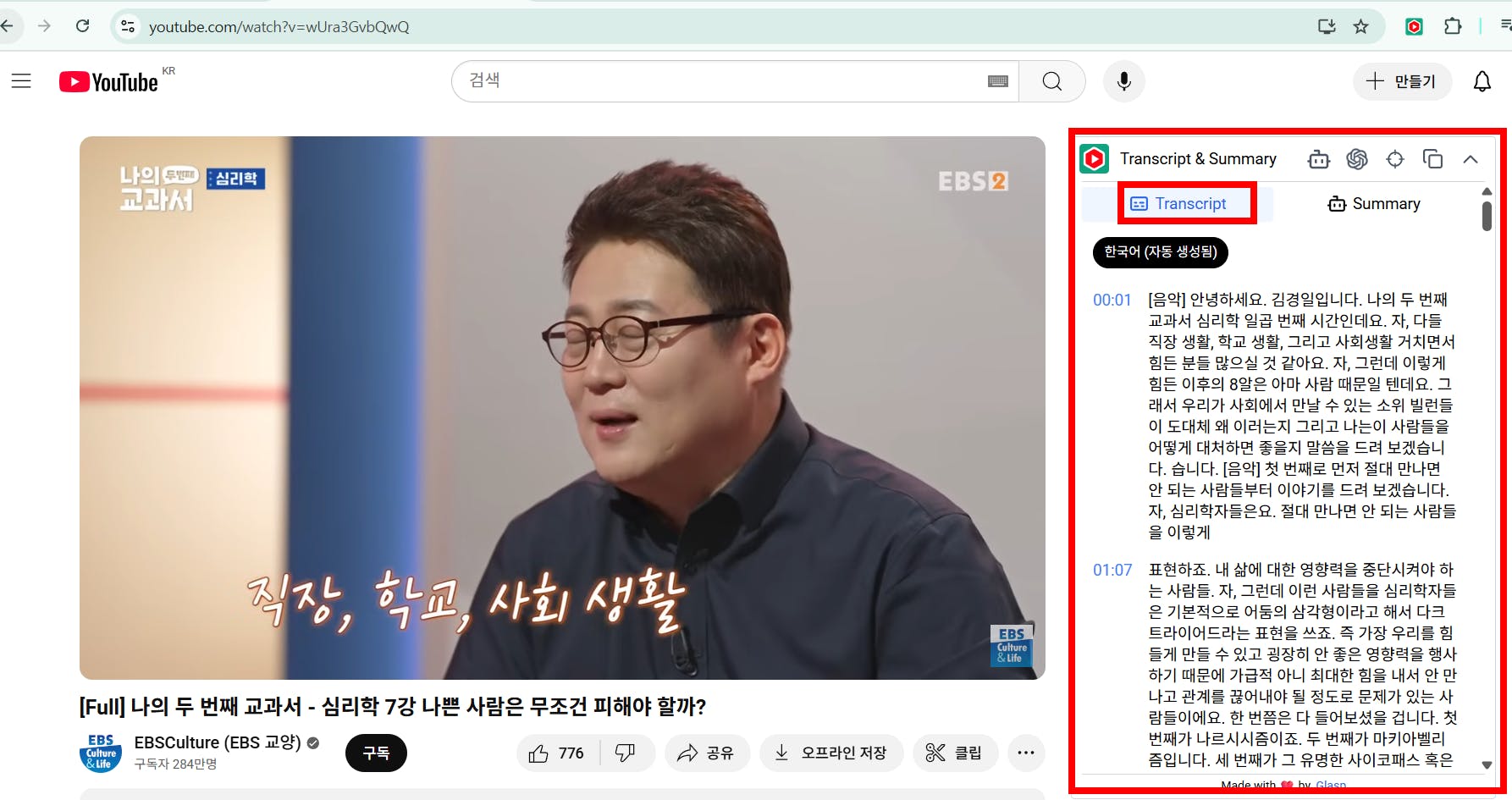Like the video with 776 likes
Image resolution: width=1512 pixels, height=800 pixels.
556,753
